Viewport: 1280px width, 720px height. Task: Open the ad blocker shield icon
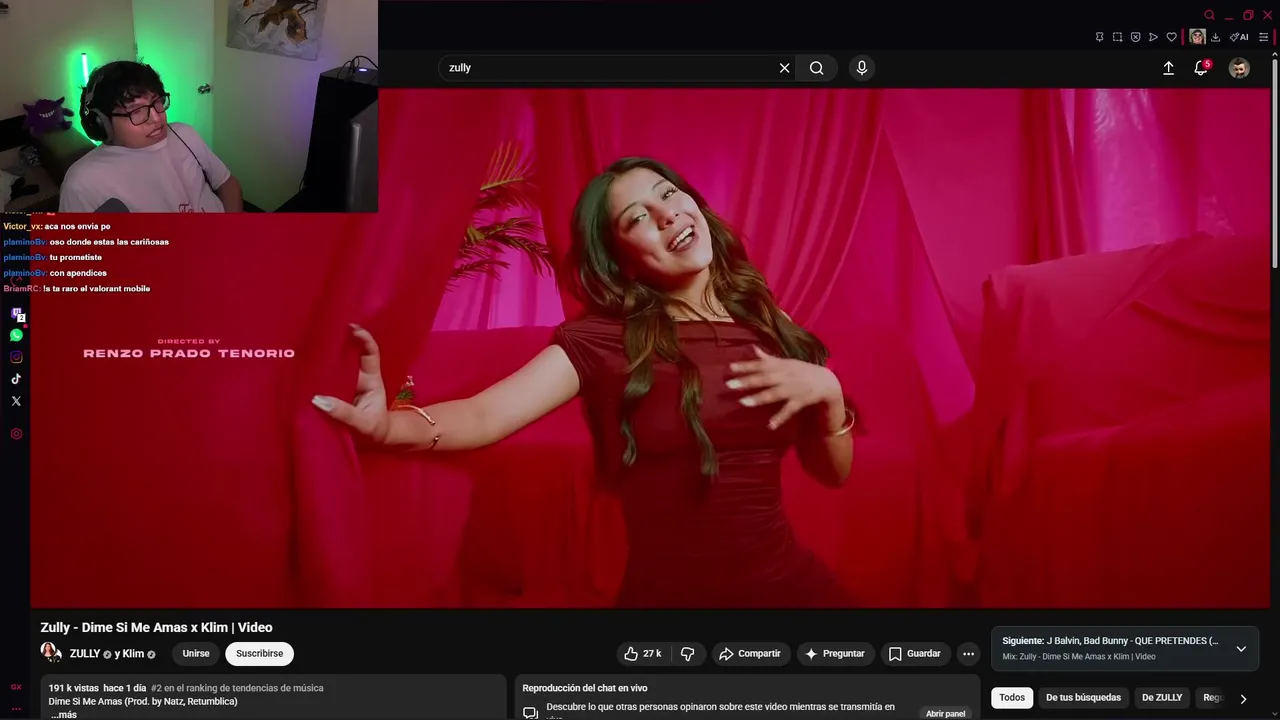(x=1135, y=37)
